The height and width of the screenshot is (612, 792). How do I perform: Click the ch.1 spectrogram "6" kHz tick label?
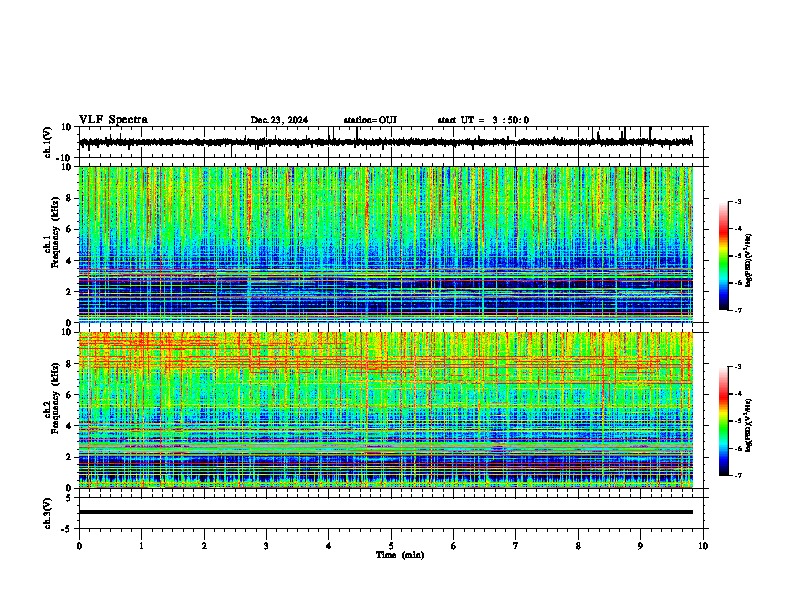[70, 229]
